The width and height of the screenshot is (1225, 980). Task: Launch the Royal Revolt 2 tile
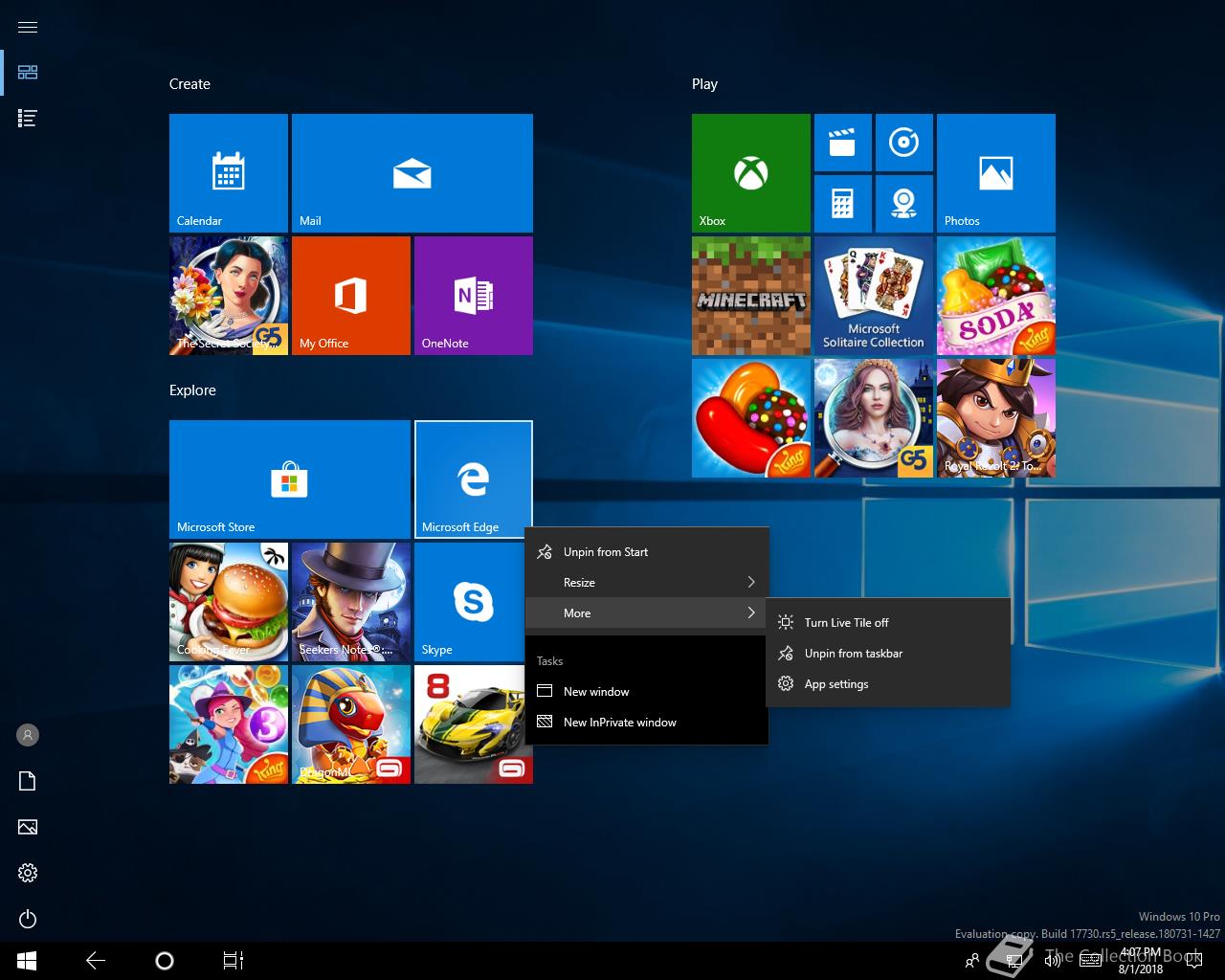[x=996, y=418]
